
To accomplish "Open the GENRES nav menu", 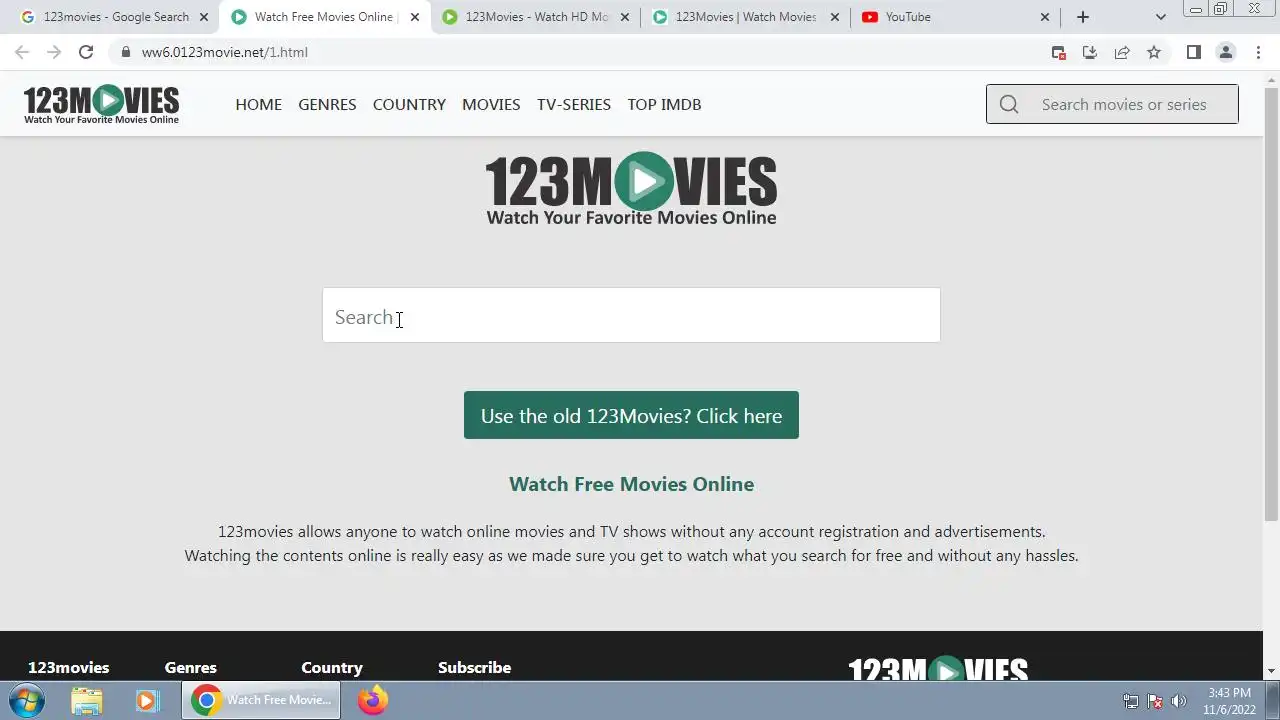I will click(327, 104).
